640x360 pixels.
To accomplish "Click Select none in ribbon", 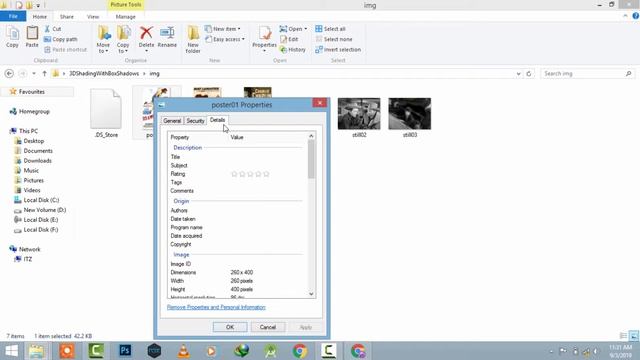I will (334, 39).
